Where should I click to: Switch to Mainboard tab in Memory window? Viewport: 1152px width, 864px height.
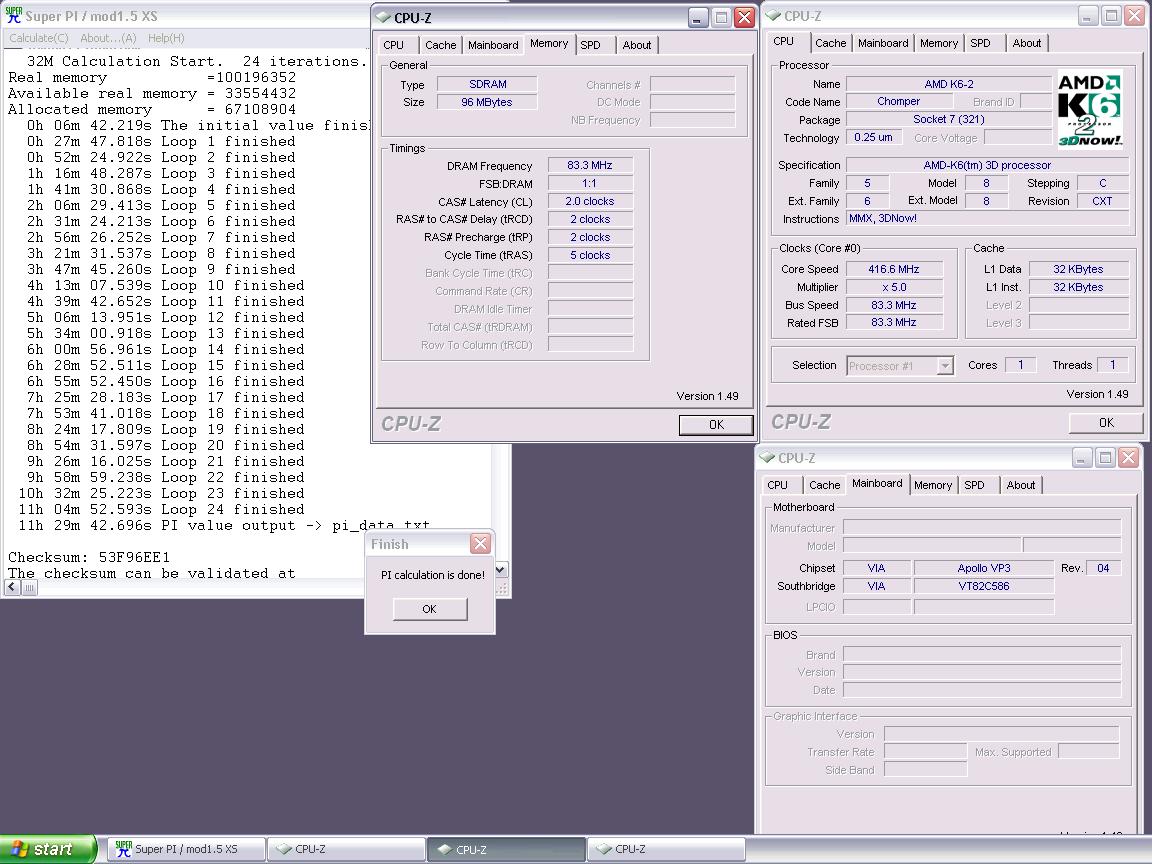point(493,45)
